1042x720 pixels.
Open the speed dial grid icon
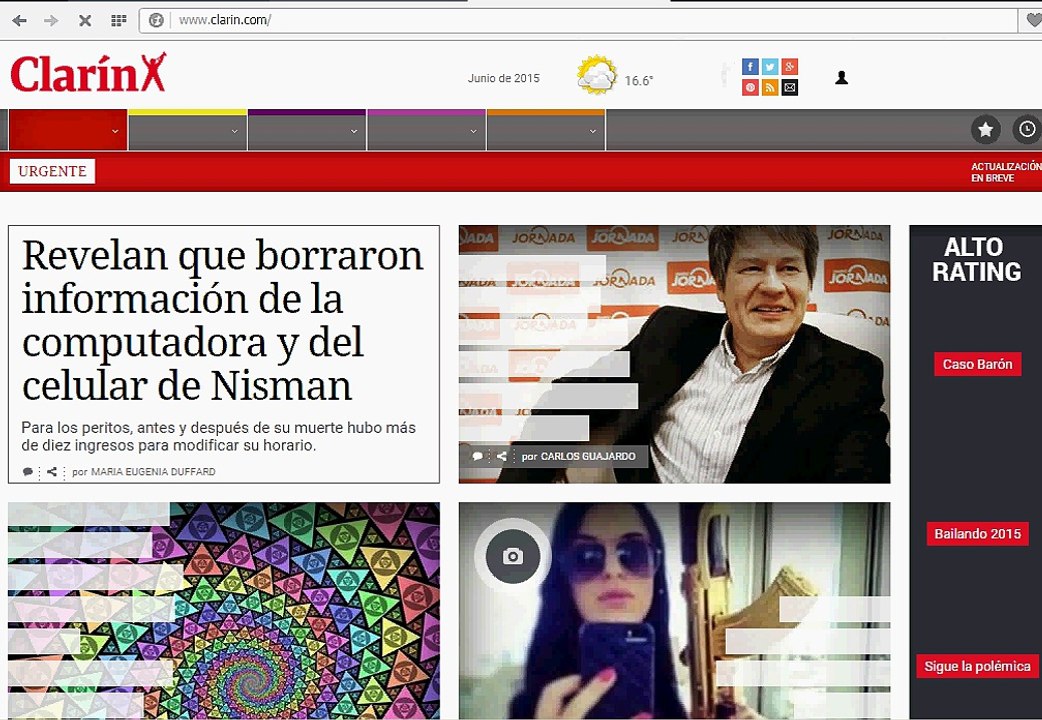[x=118, y=21]
